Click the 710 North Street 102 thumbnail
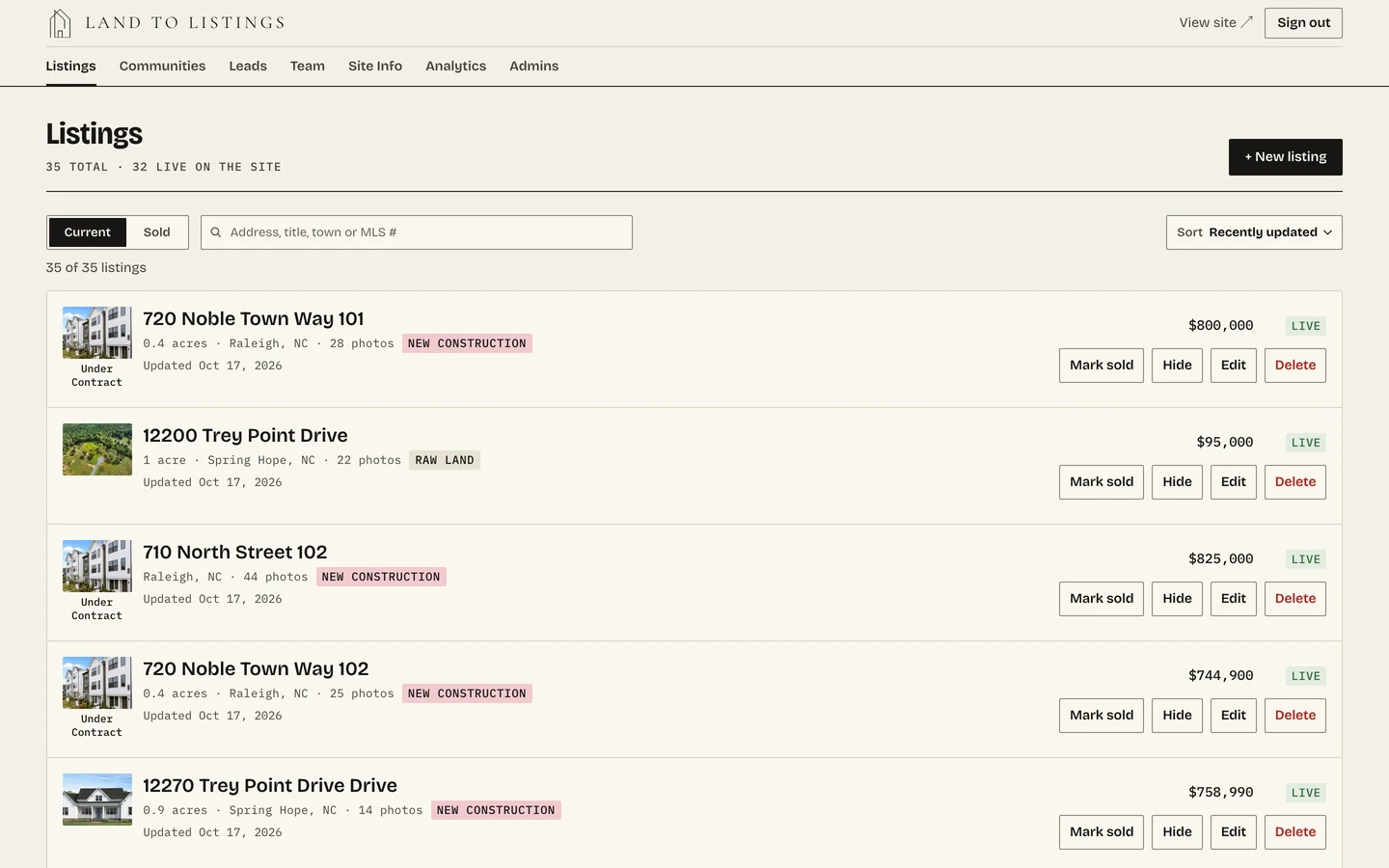Image resolution: width=1389 pixels, height=868 pixels. coord(97,566)
